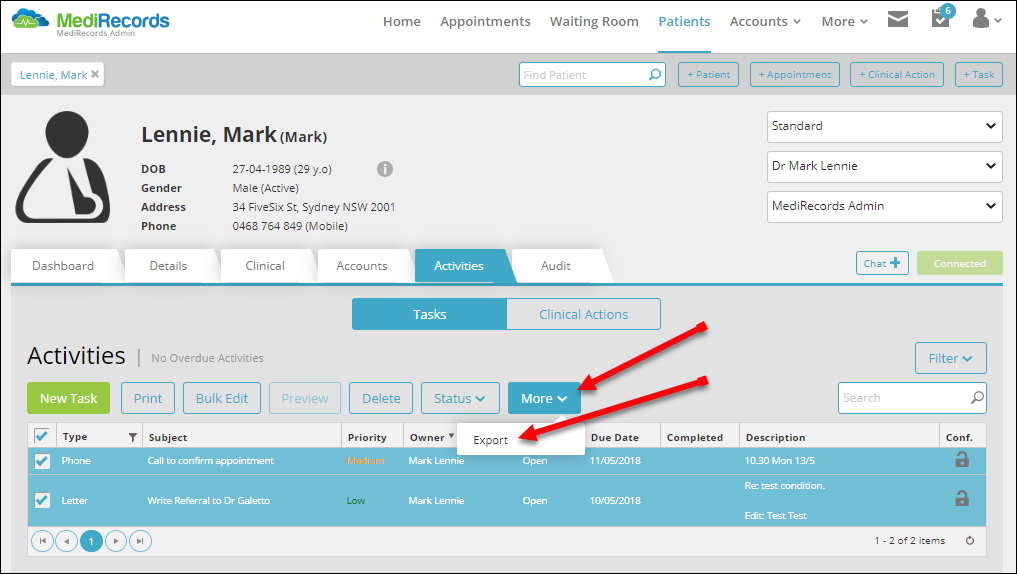Click the Delete button
The image size is (1017, 574).
pos(381,398)
